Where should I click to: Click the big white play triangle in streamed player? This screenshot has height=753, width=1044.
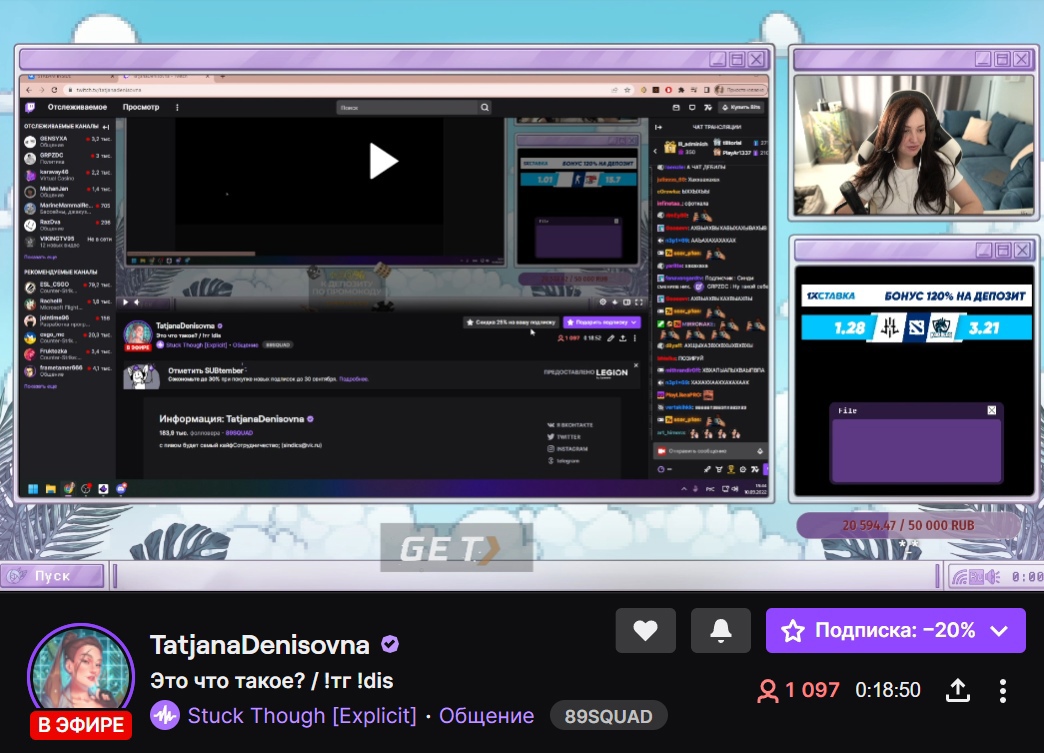pyautogui.click(x=384, y=161)
